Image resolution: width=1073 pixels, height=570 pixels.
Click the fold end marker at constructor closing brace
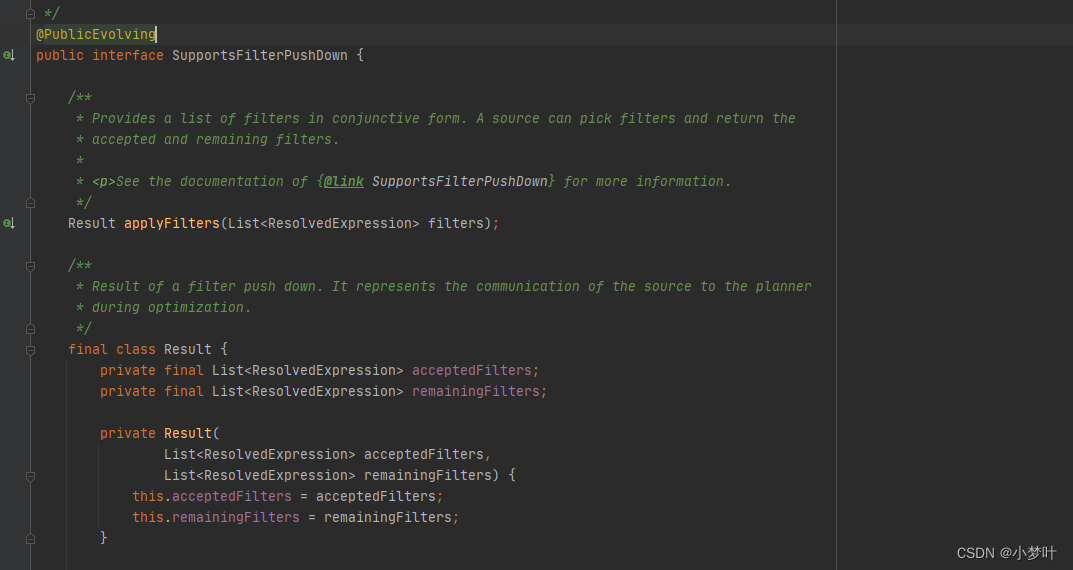[30, 539]
